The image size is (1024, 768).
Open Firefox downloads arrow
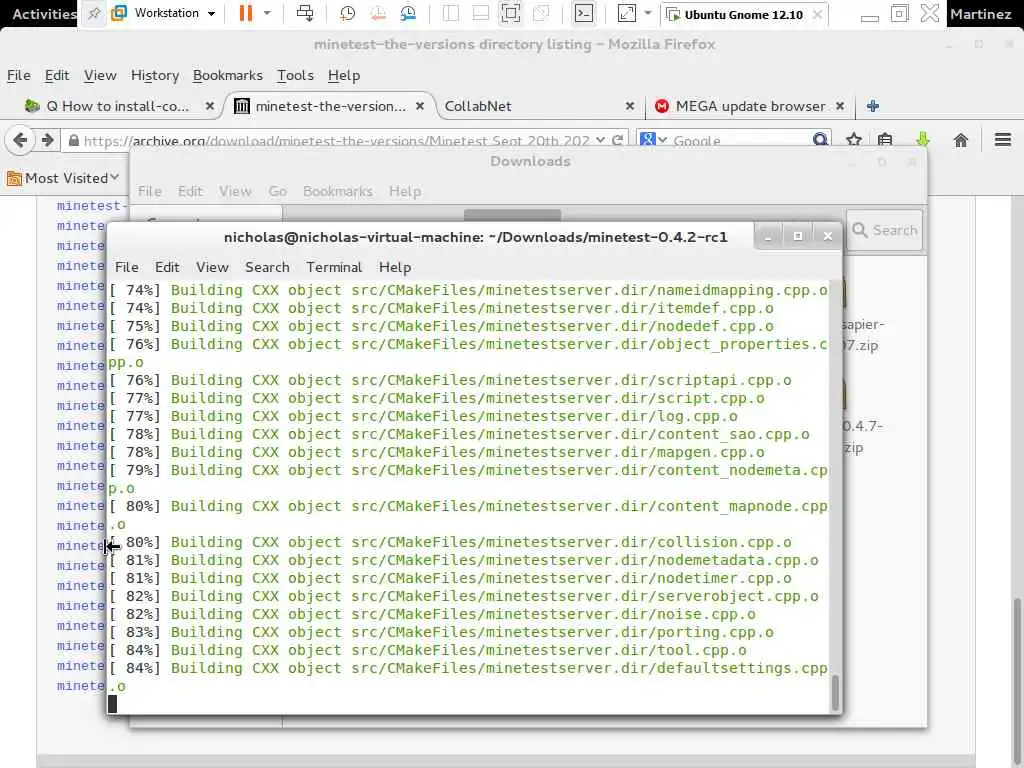pos(922,140)
